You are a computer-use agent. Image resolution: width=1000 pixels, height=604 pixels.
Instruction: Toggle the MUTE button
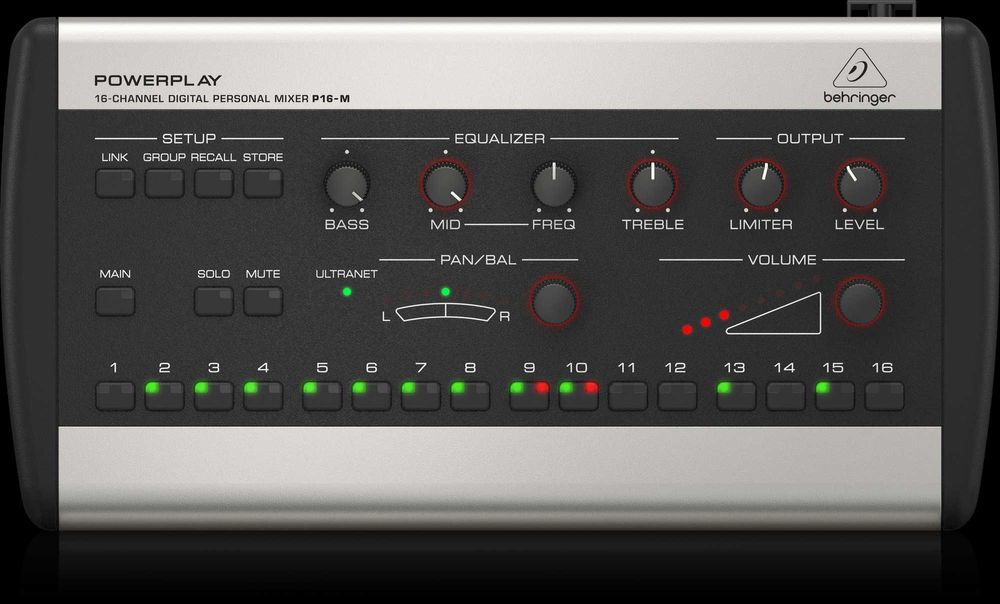pos(263,301)
